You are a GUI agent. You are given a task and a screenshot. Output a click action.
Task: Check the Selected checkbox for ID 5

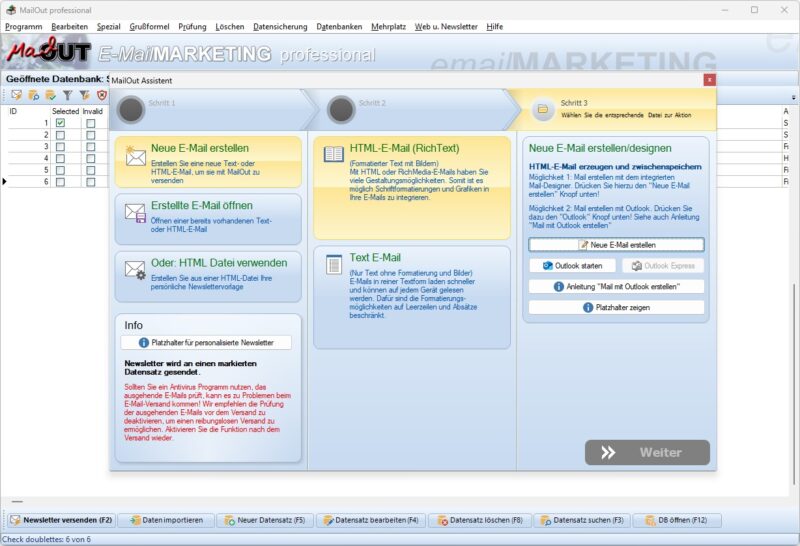[x=60, y=170]
